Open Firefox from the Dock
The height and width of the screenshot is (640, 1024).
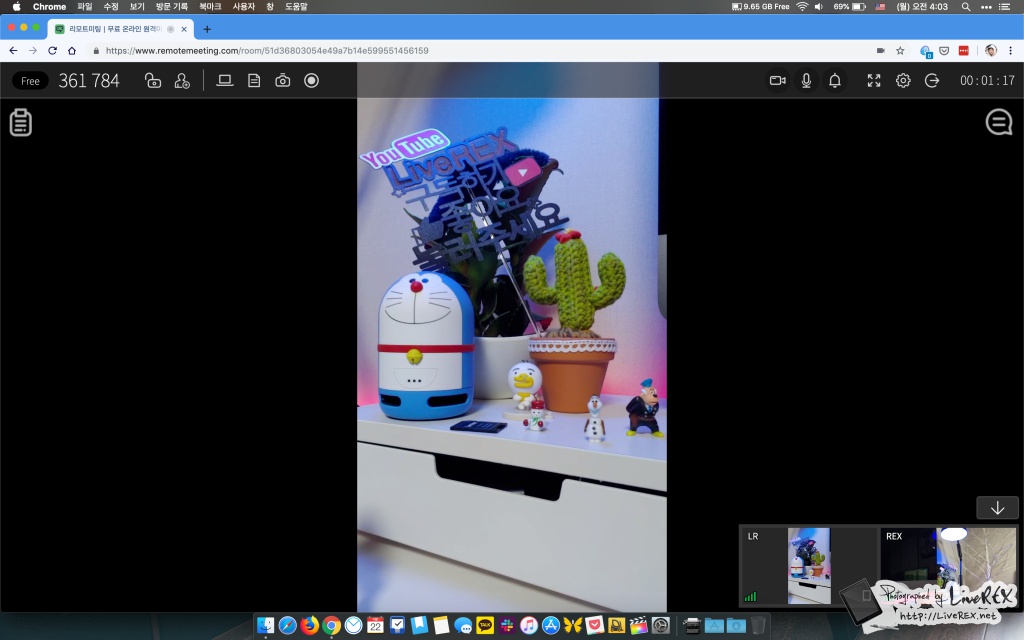click(310, 625)
